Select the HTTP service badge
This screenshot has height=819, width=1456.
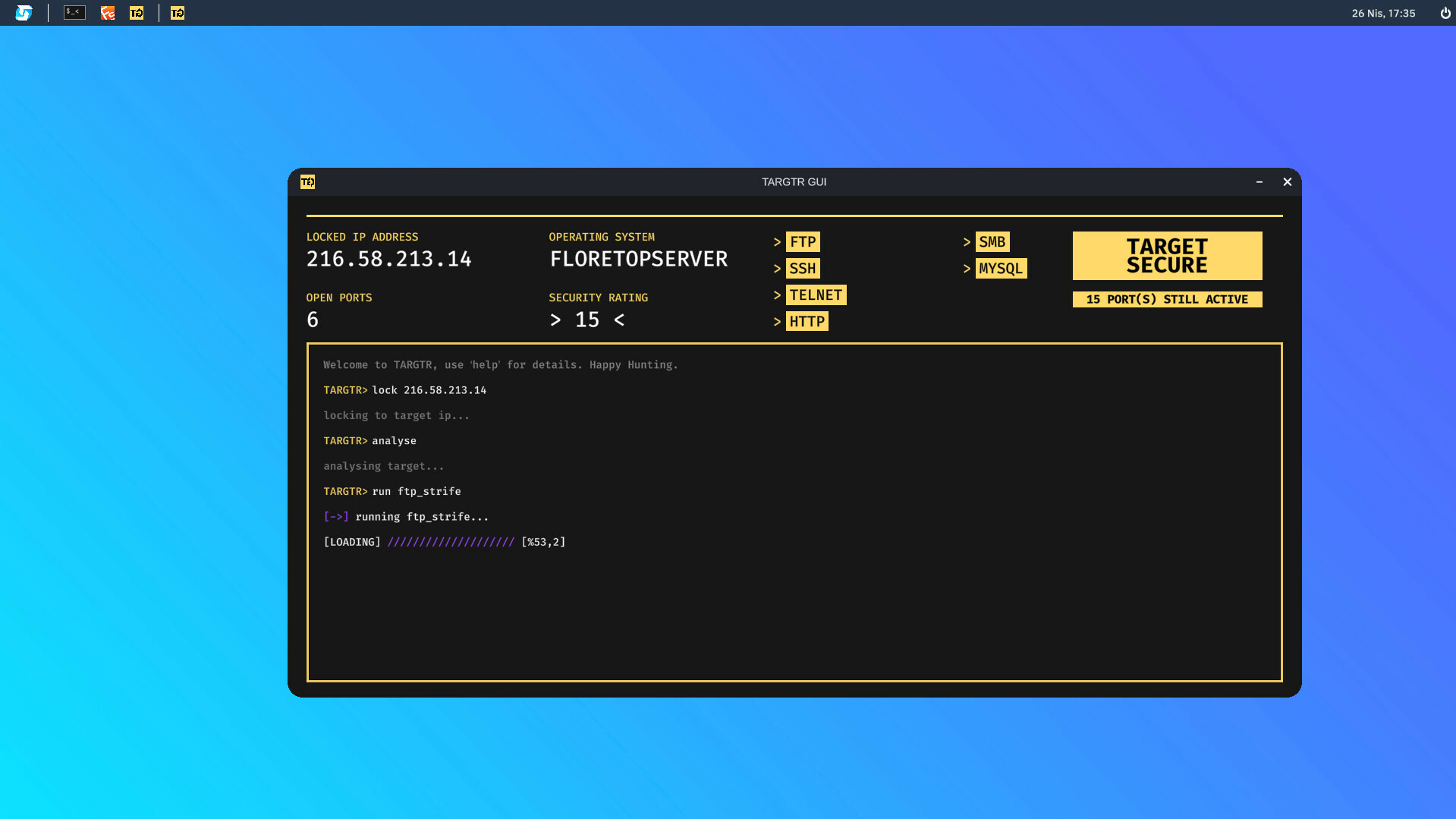click(x=807, y=321)
